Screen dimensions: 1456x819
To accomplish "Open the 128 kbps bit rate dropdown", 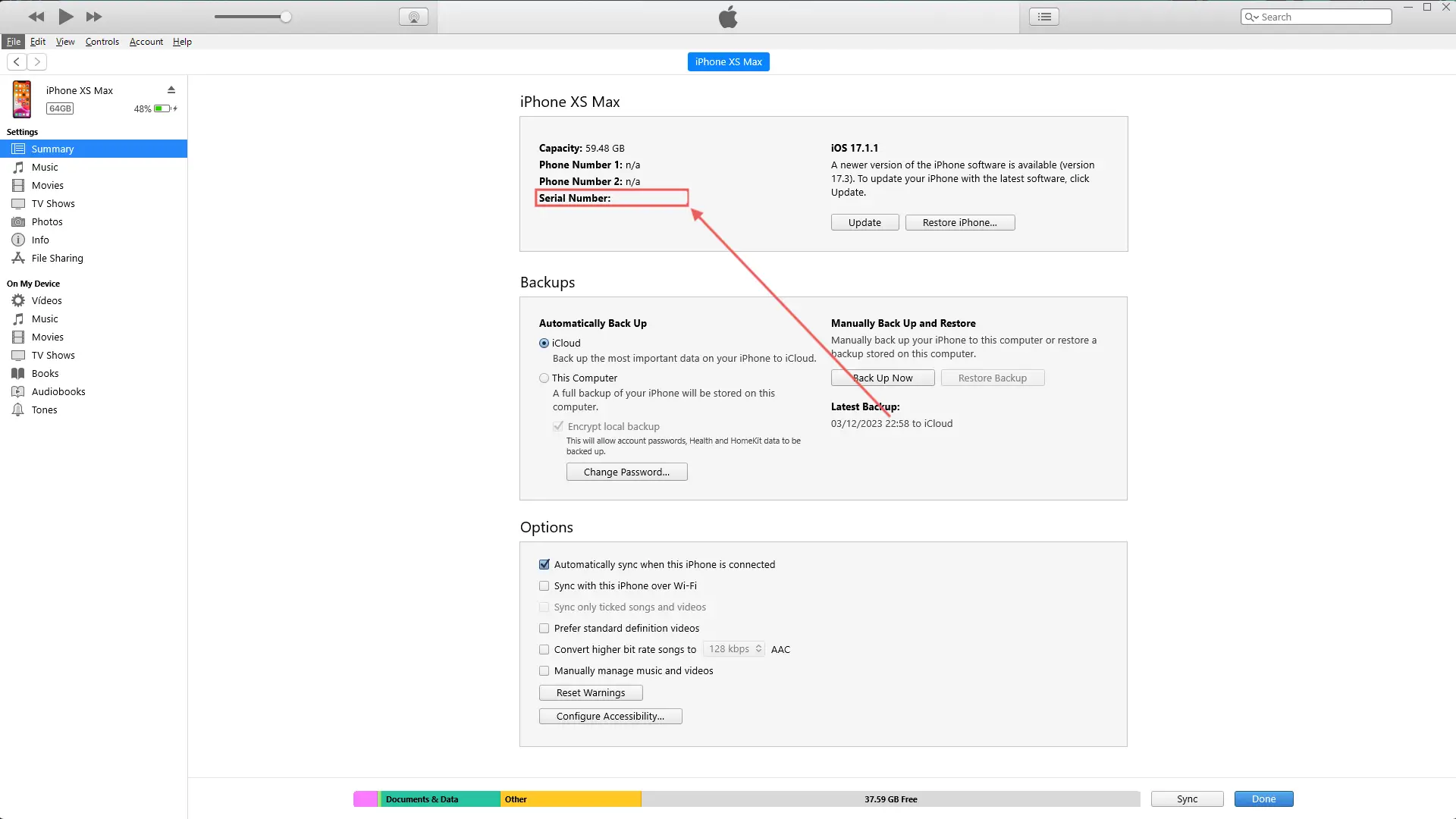I will [x=734, y=649].
